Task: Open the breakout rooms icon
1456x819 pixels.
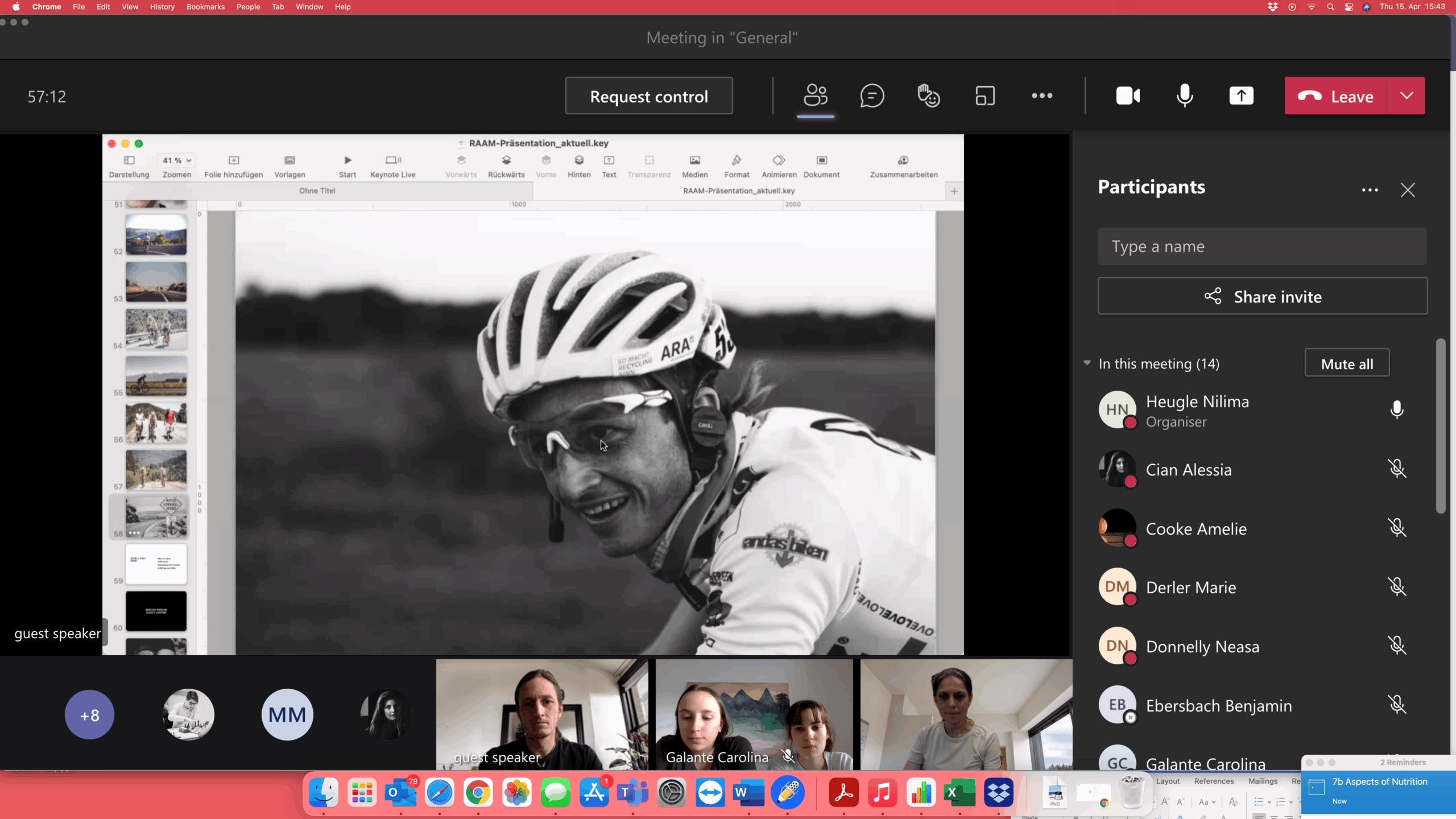Action: (985, 96)
